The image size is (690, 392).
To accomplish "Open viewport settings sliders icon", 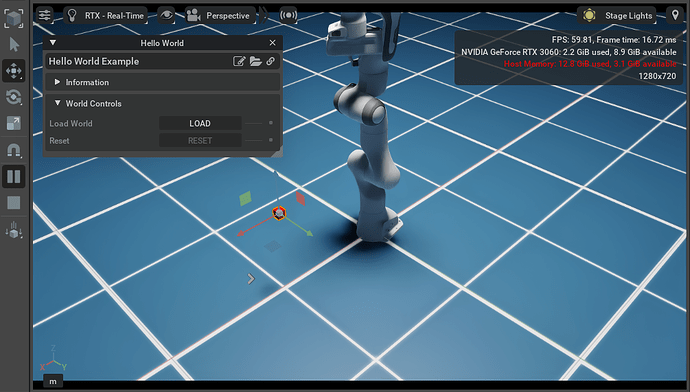I will tap(44, 15).
